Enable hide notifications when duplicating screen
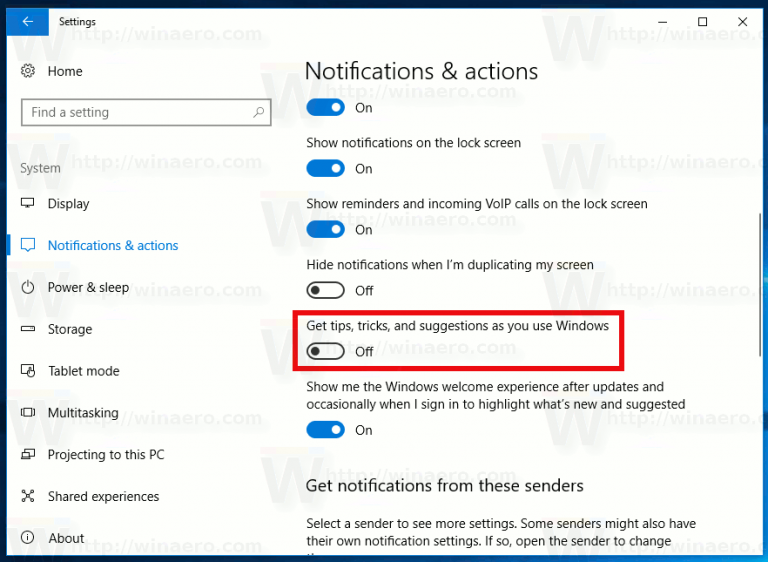 [x=325, y=290]
